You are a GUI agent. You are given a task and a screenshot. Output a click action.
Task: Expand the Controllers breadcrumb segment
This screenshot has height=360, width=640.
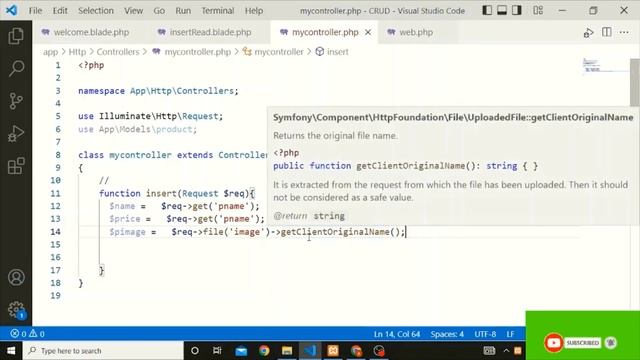(x=118, y=52)
